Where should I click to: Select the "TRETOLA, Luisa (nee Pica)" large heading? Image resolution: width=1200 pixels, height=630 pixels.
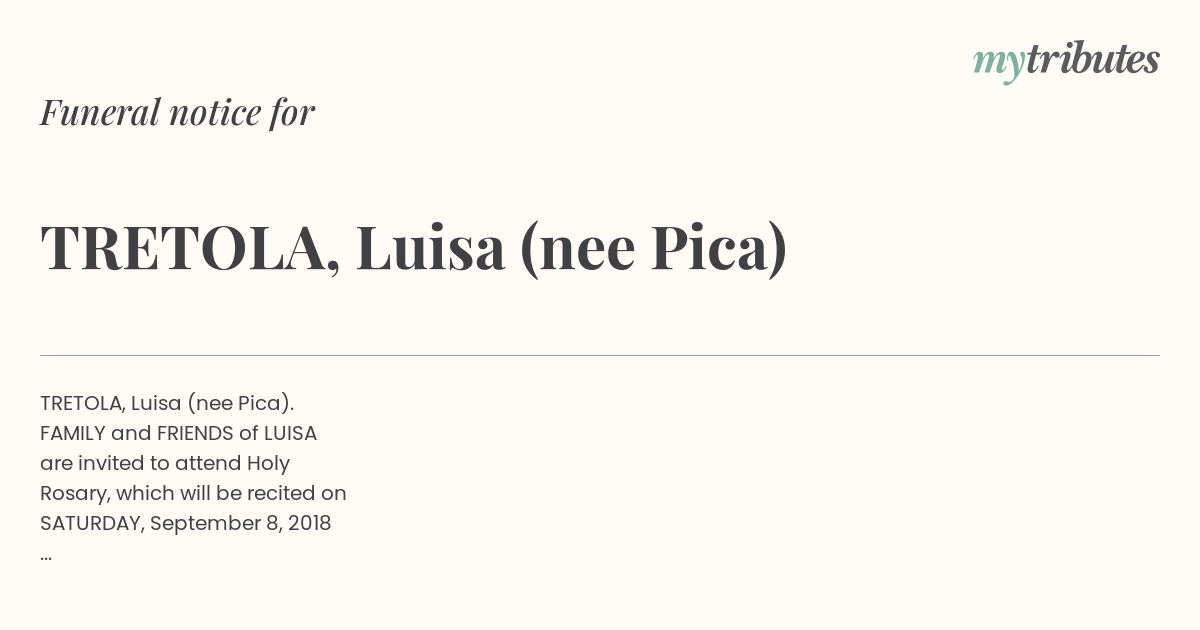click(x=414, y=249)
